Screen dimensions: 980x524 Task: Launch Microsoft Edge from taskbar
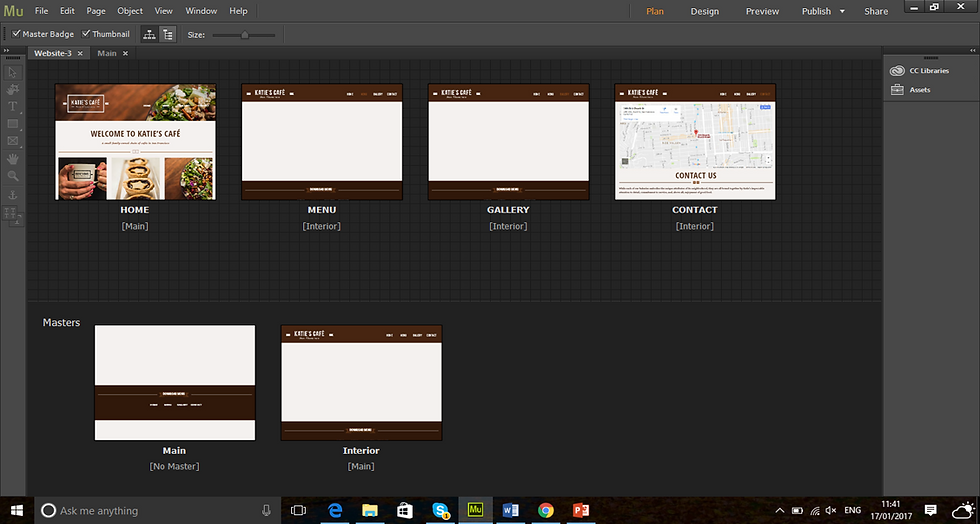click(x=336, y=510)
